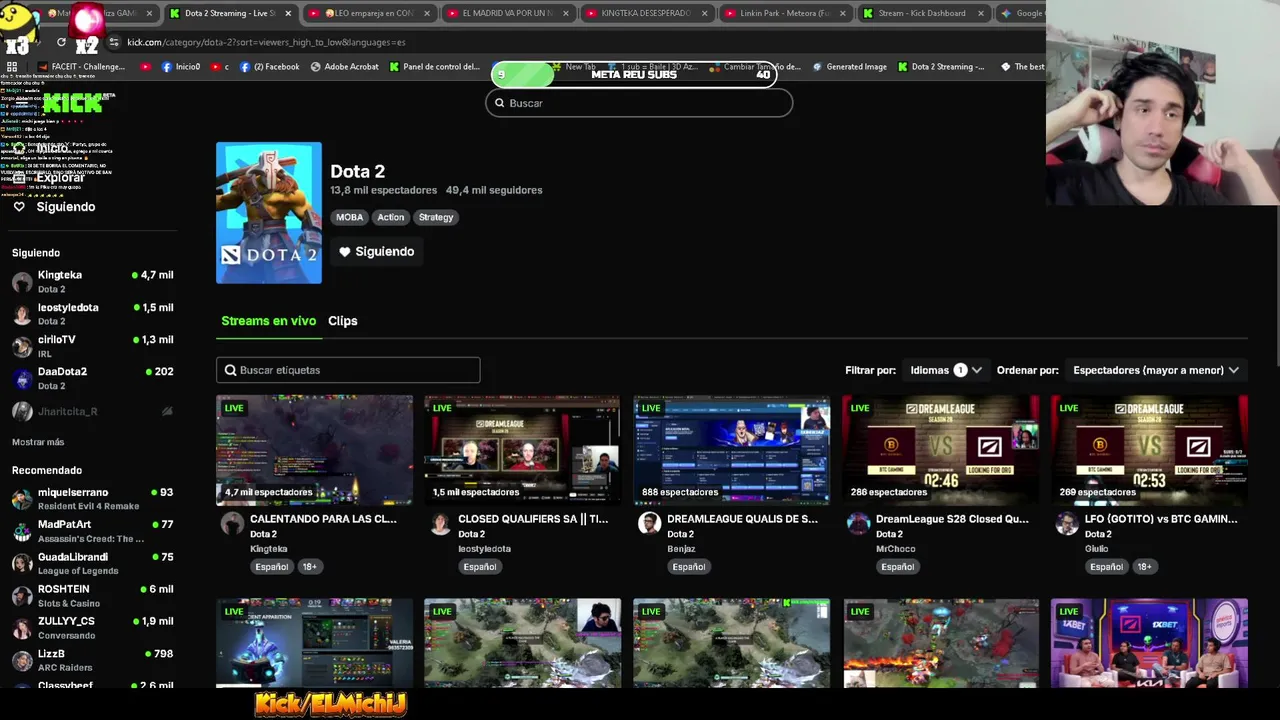The width and height of the screenshot is (1280, 720).
Task: Switch to Streams en vivo tab
Action: pos(268,321)
